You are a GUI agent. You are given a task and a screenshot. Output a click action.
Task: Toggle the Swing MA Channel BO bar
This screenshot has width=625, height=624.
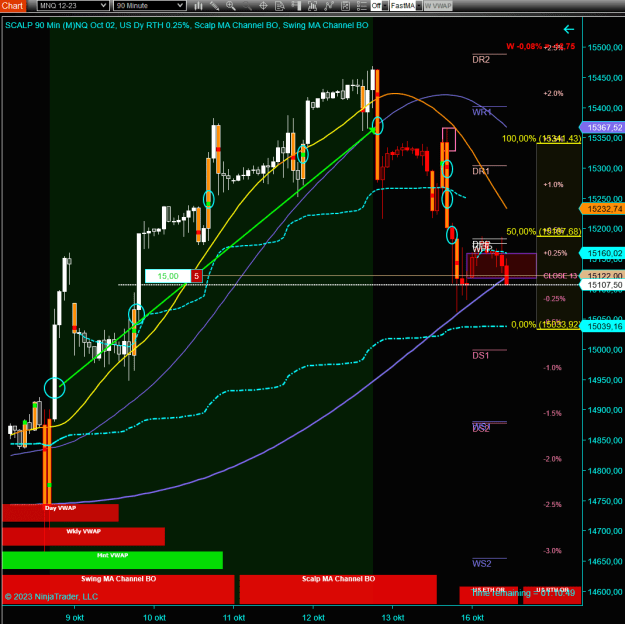coord(118,589)
